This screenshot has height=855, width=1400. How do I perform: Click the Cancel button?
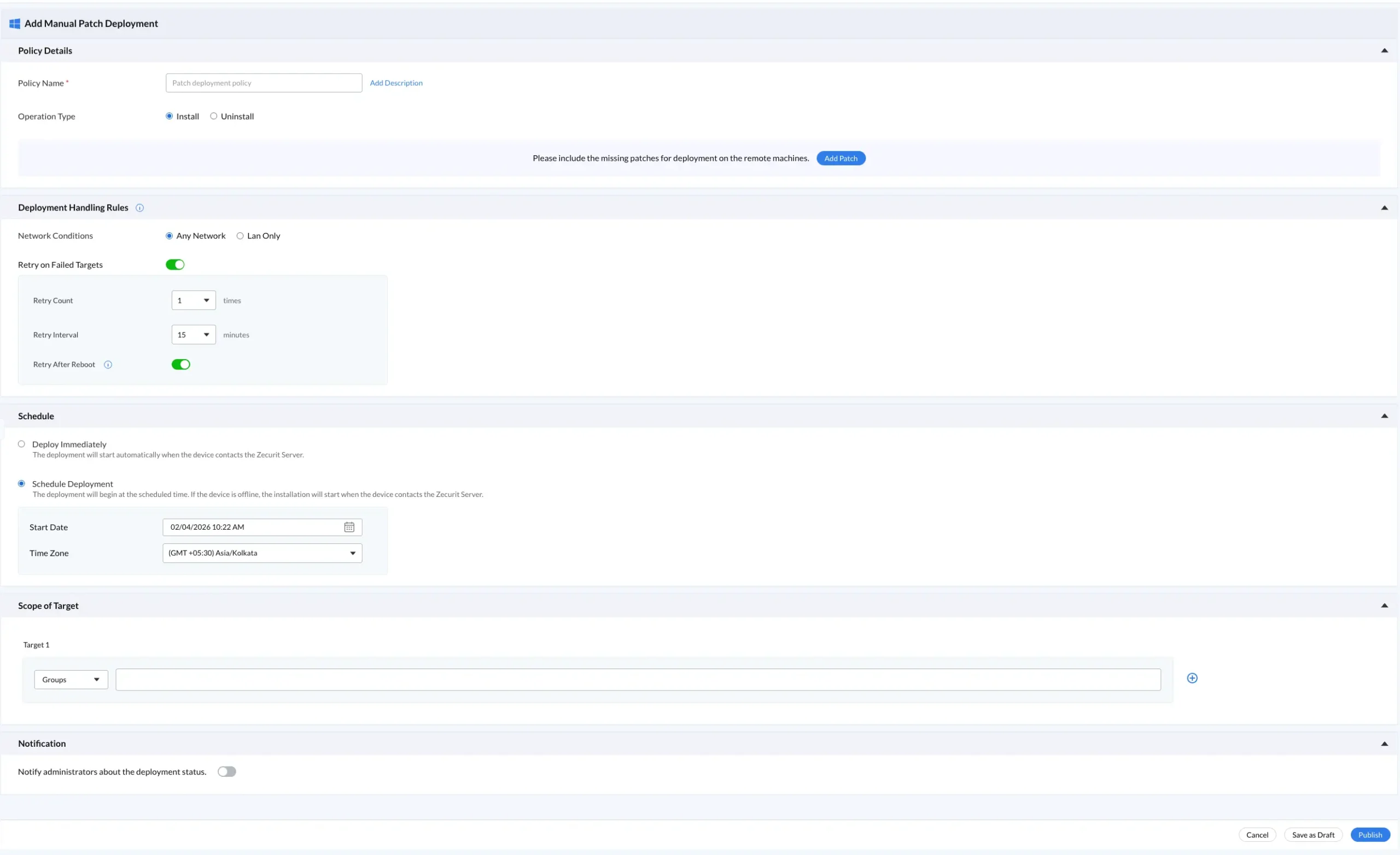pyautogui.click(x=1257, y=835)
